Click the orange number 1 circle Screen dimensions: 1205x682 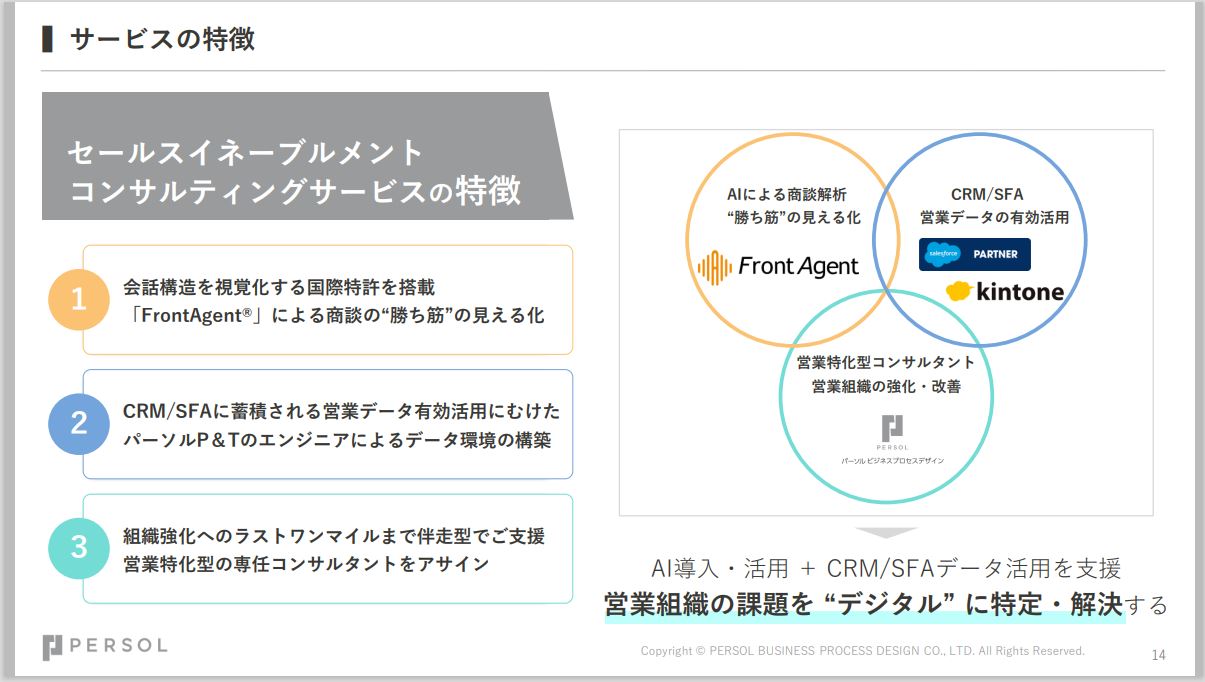(x=79, y=300)
